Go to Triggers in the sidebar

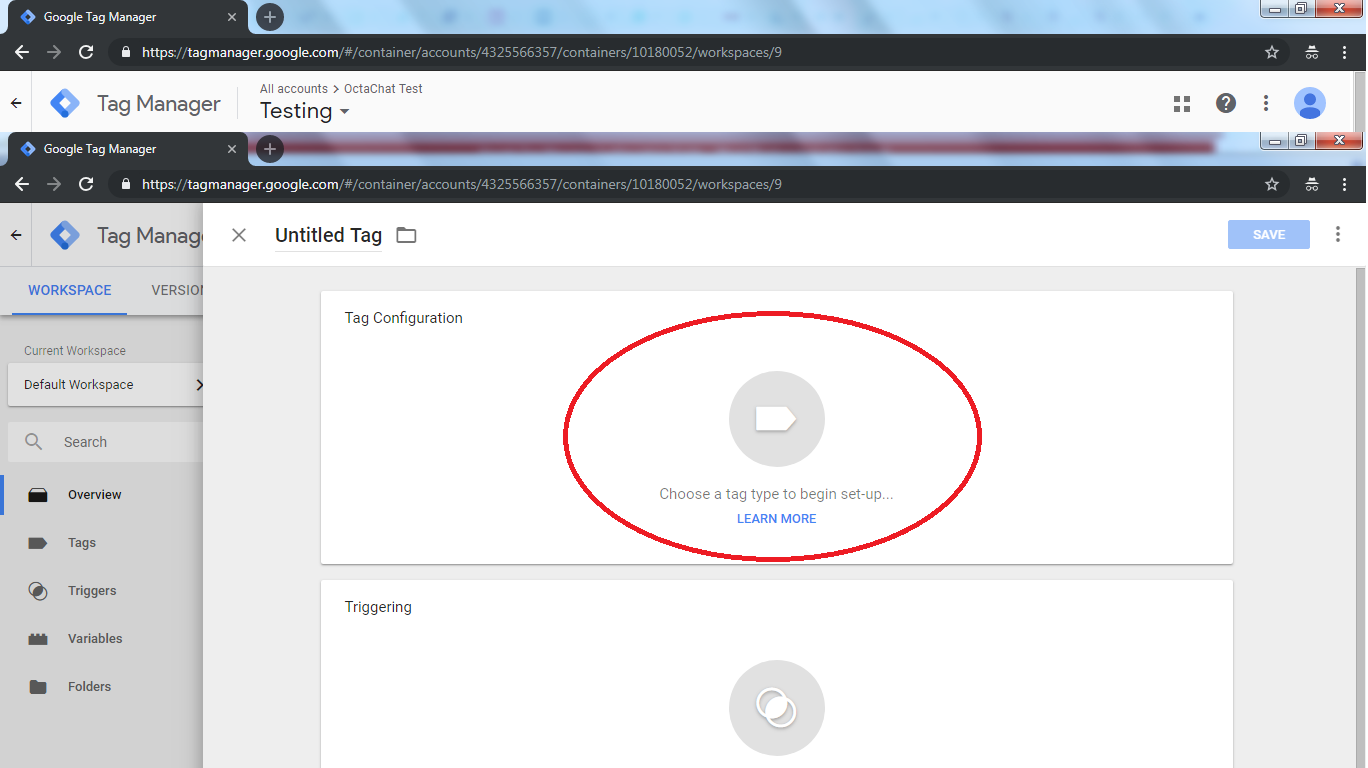[92, 591]
